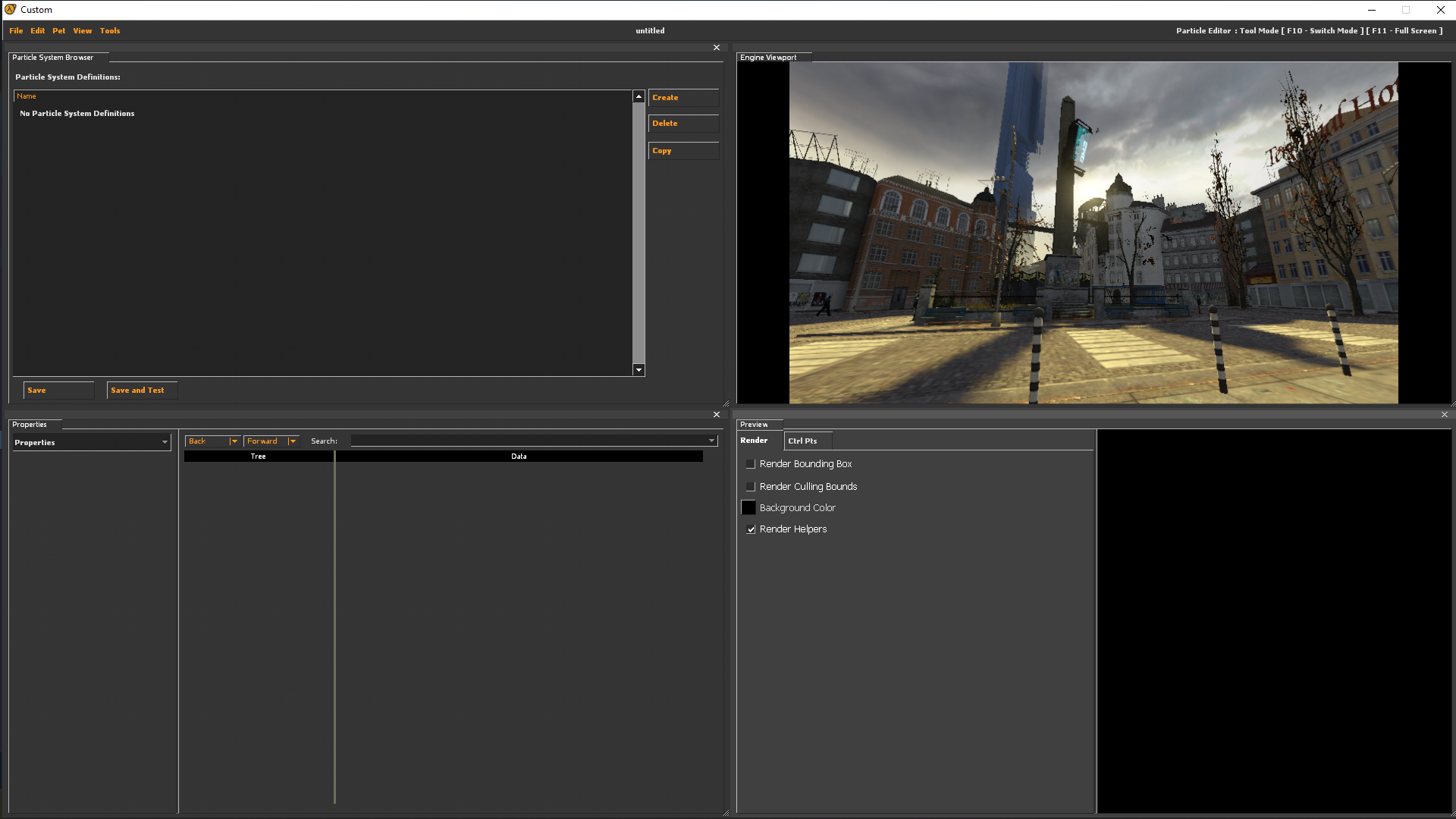Screen dimensions: 1456x819
Task: Enable Render Culling Bounds checkbox
Action: pyautogui.click(x=751, y=487)
